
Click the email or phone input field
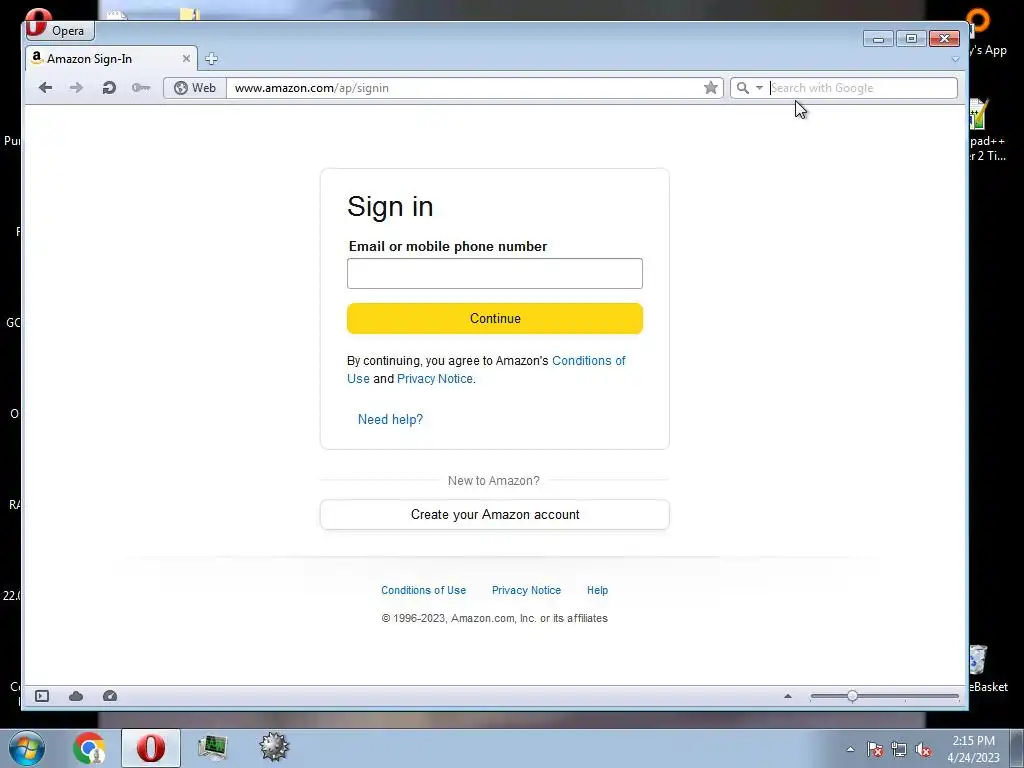pyautogui.click(x=494, y=273)
